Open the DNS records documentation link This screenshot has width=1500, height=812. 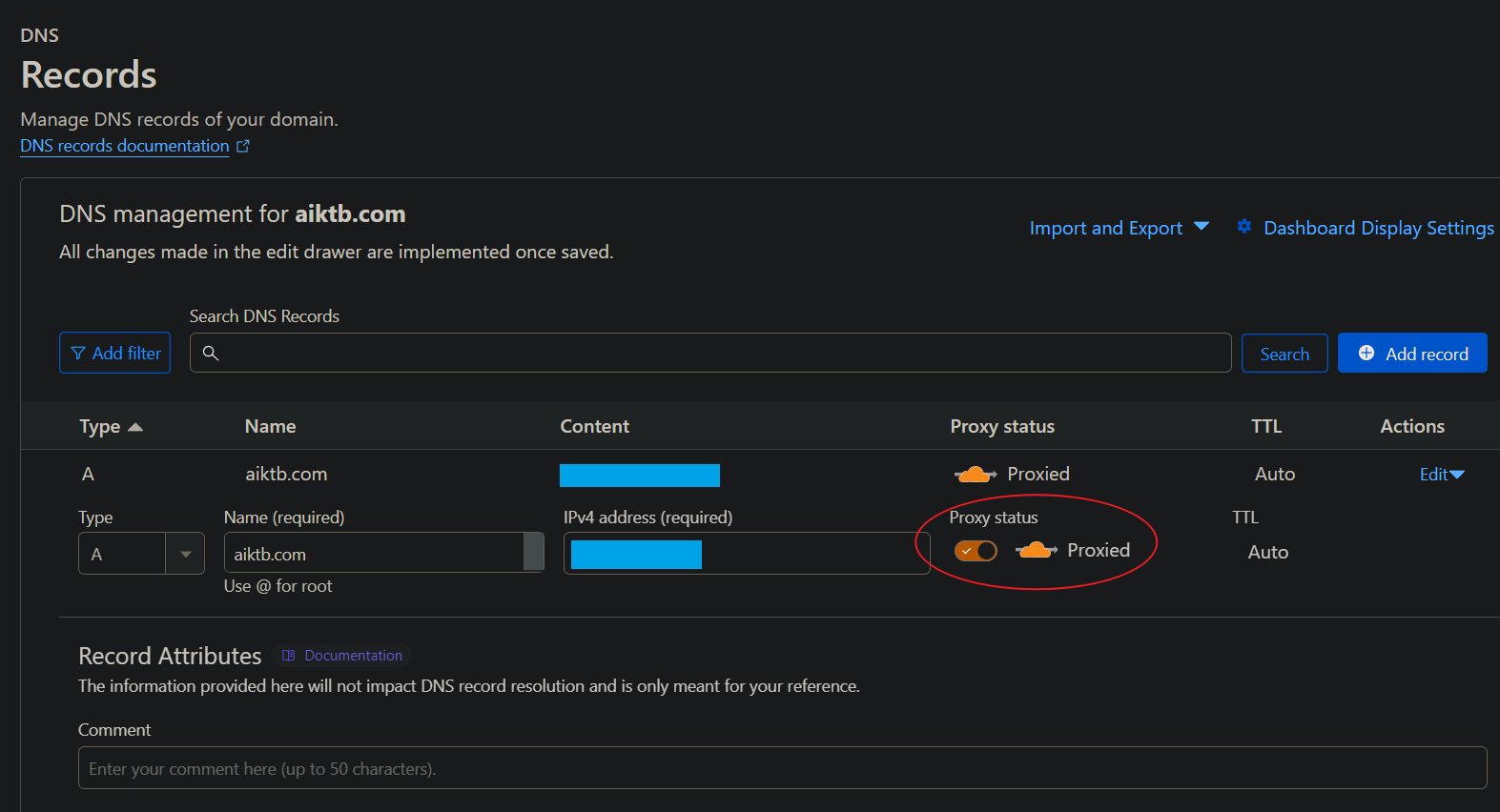coord(125,146)
